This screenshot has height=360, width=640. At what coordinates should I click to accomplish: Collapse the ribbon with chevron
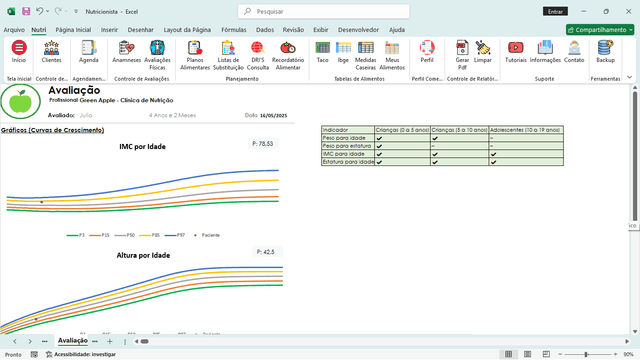(629, 77)
